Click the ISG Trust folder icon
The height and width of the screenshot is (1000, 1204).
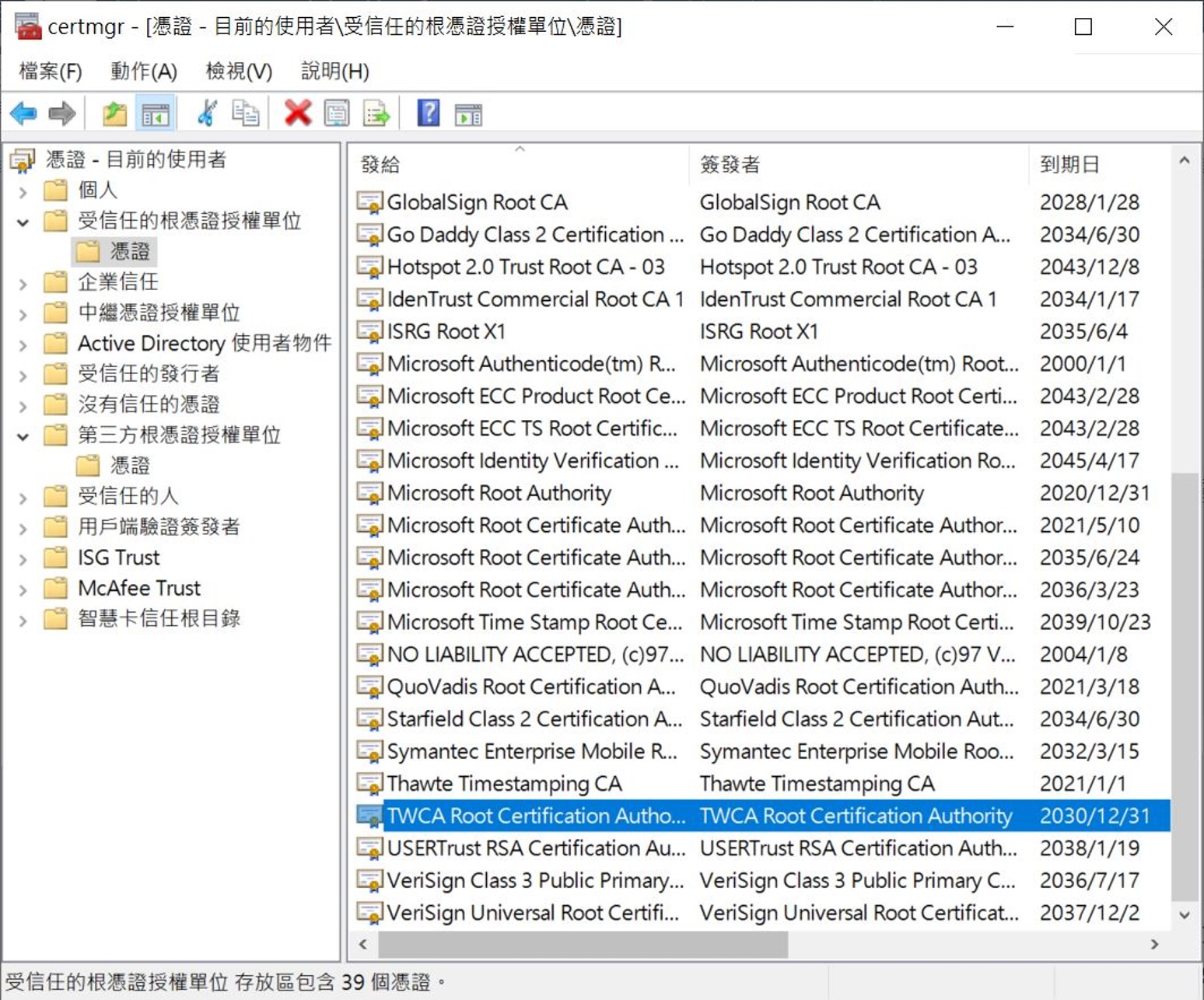[55, 558]
